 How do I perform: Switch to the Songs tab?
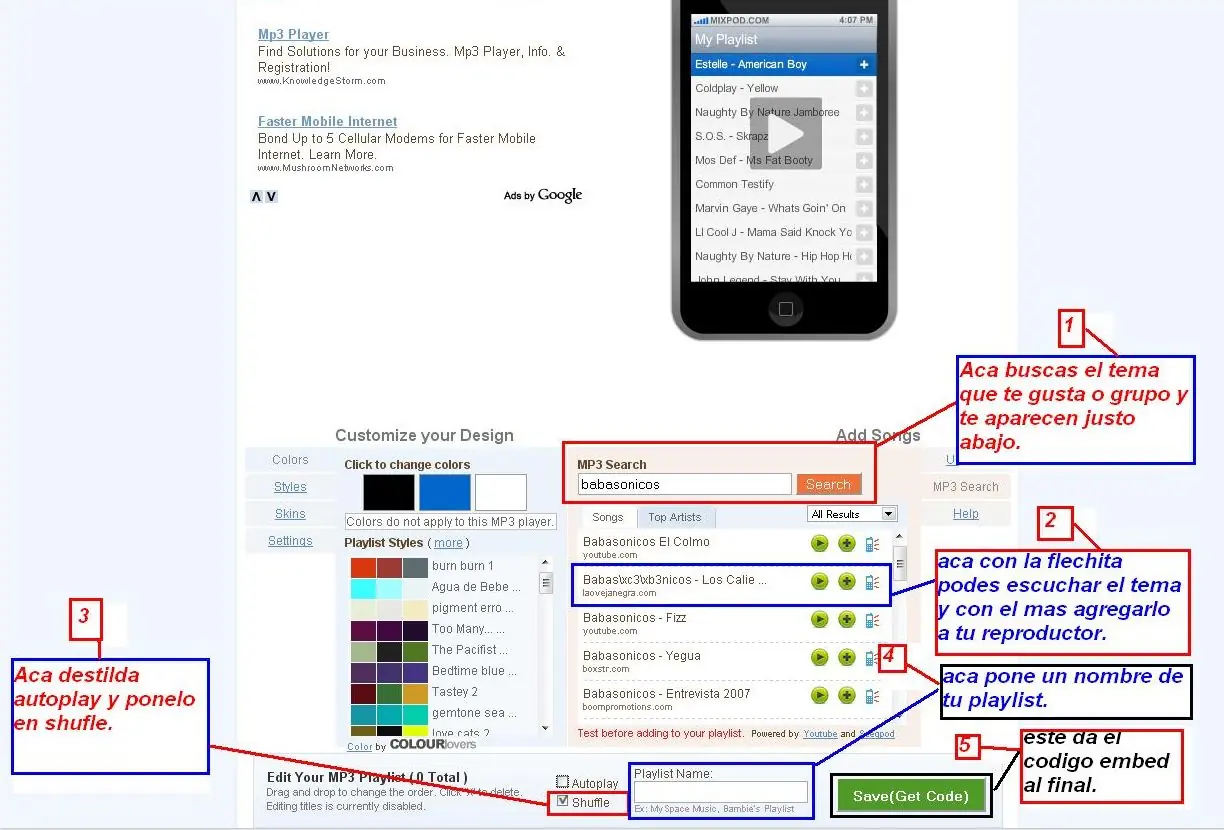pyautogui.click(x=607, y=517)
